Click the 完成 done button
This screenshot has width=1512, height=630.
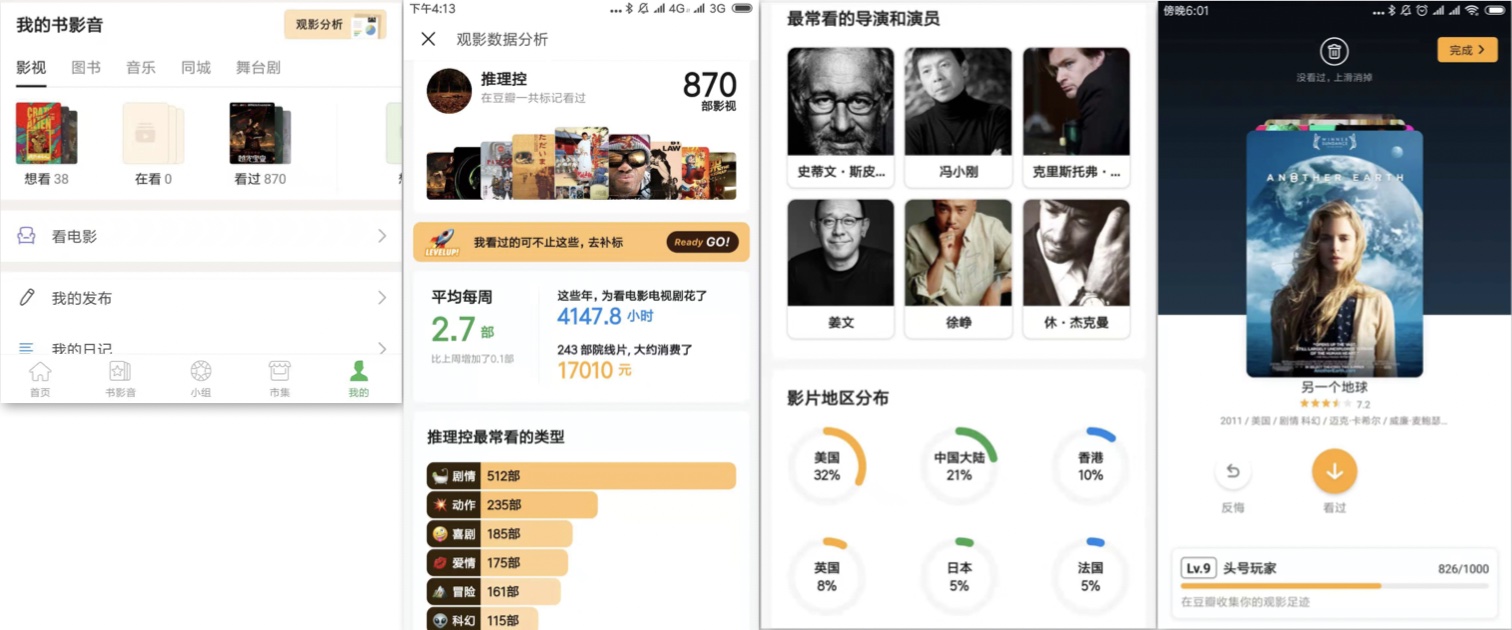coord(1467,50)
